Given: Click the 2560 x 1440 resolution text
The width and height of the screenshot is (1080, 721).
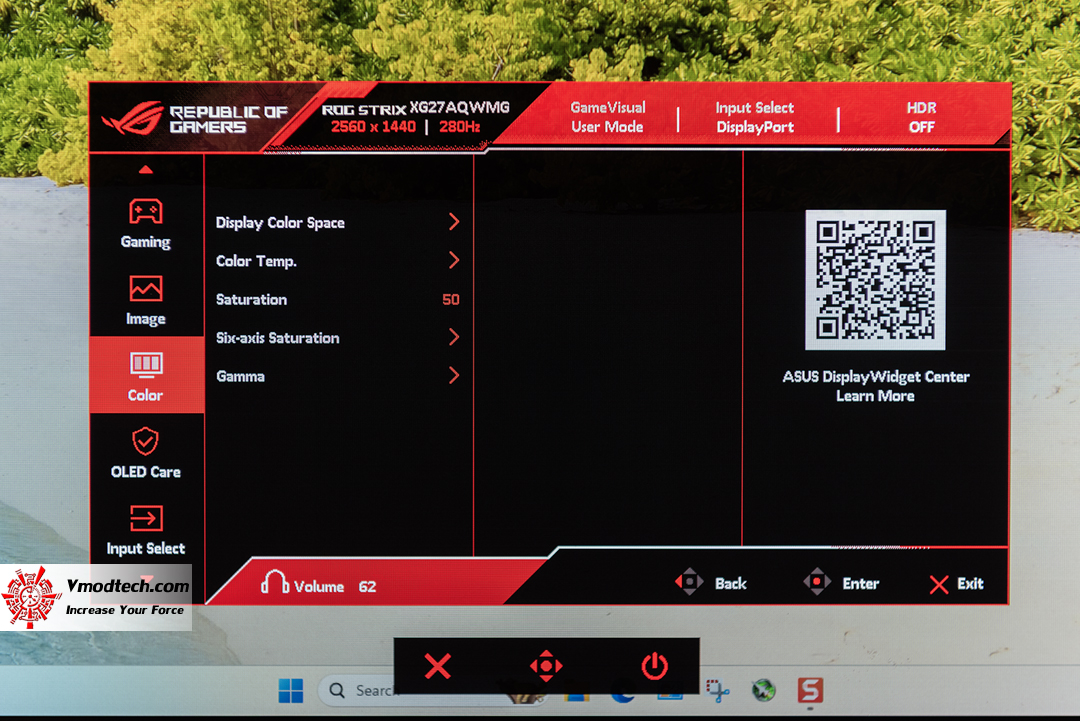Looking at the screenshot, I should click(x=373, y=127).
